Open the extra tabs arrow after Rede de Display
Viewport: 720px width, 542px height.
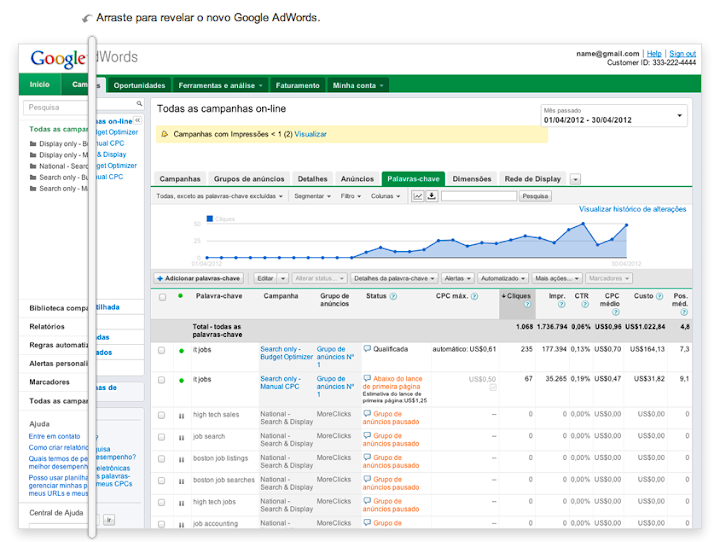coord(575,179)
